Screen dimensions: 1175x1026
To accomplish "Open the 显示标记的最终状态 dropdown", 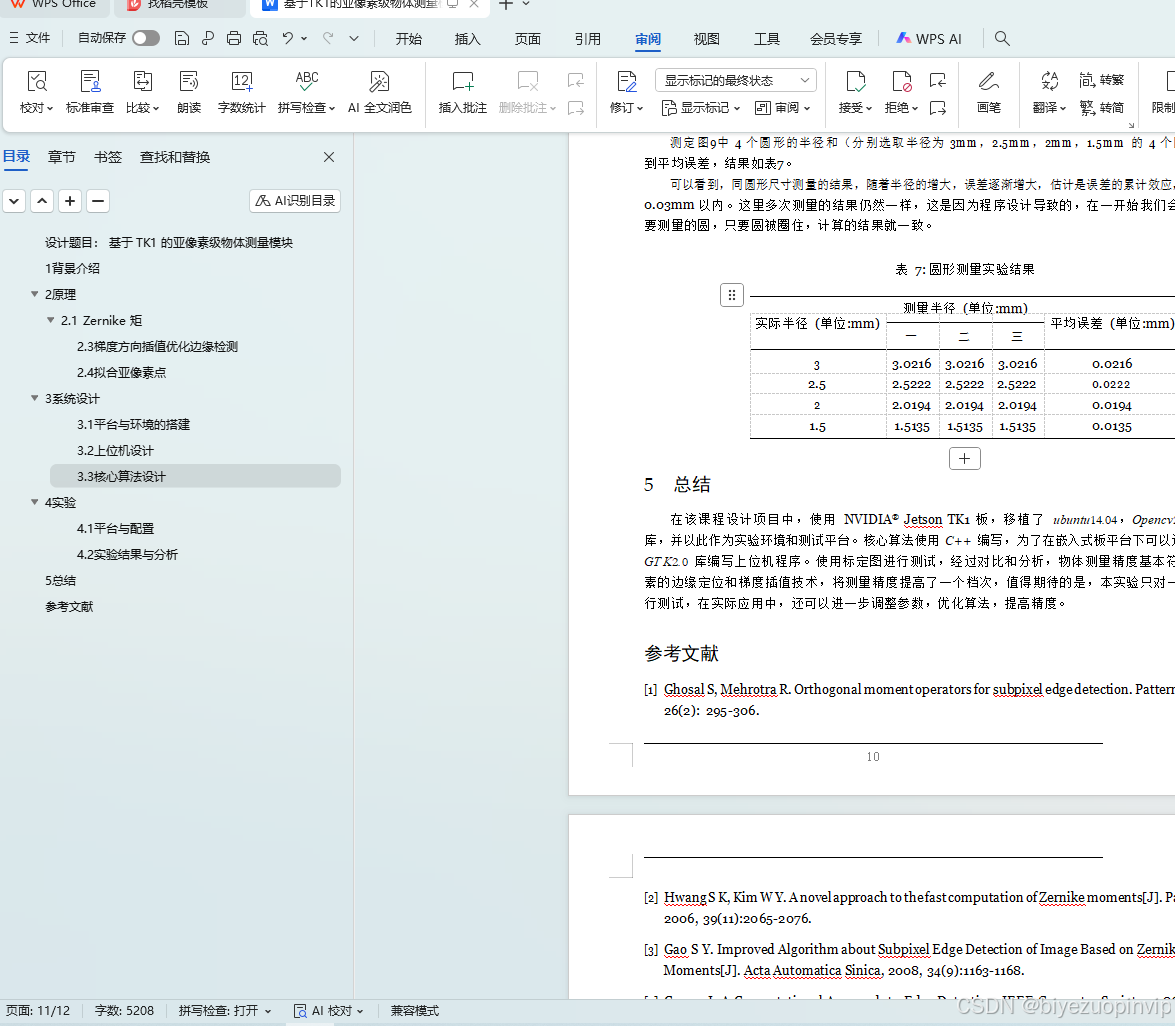I will (735, 79).
